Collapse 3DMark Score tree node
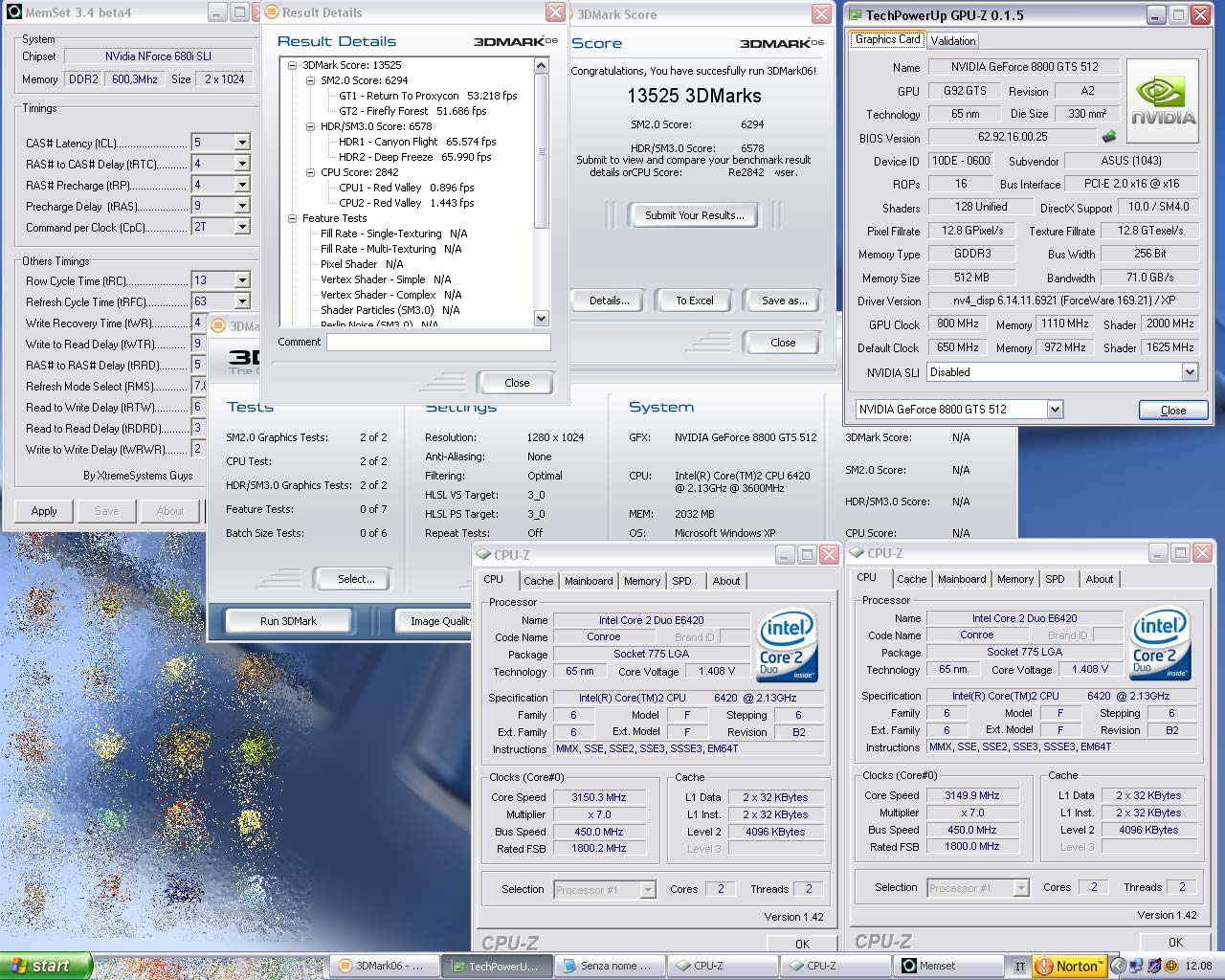The image size is (1225, 980). [293, 65]
